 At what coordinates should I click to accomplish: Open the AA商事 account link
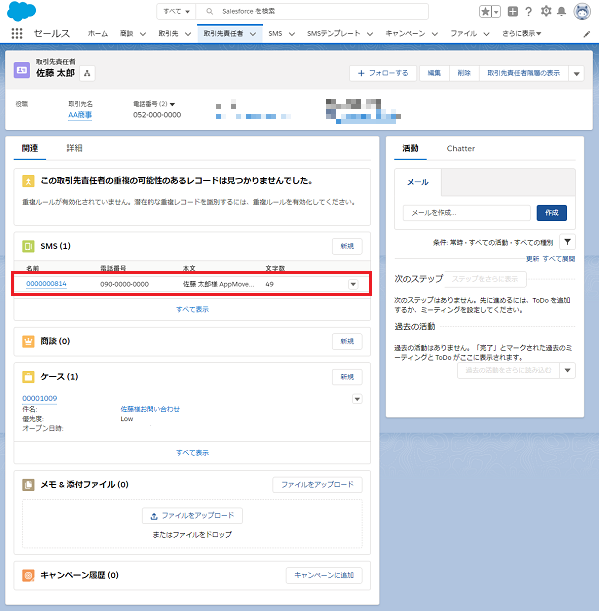tap(80, 115)
